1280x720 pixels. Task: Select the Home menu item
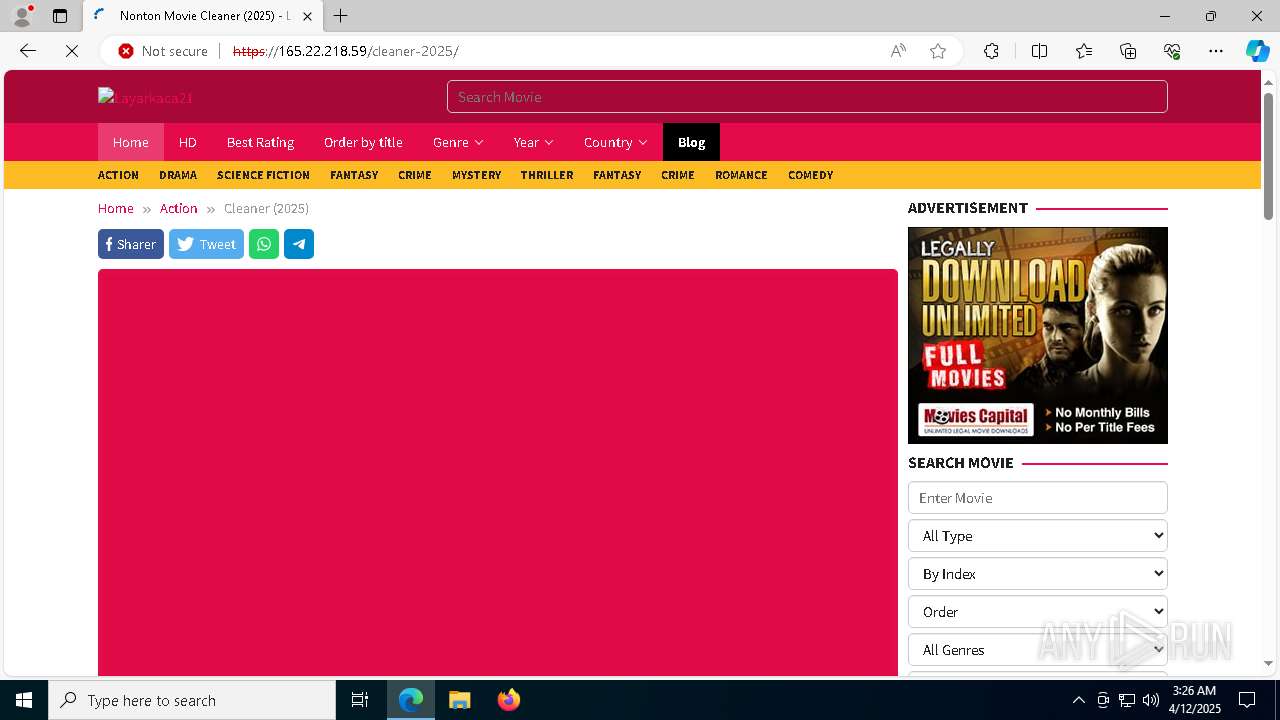tap(131, 142)
